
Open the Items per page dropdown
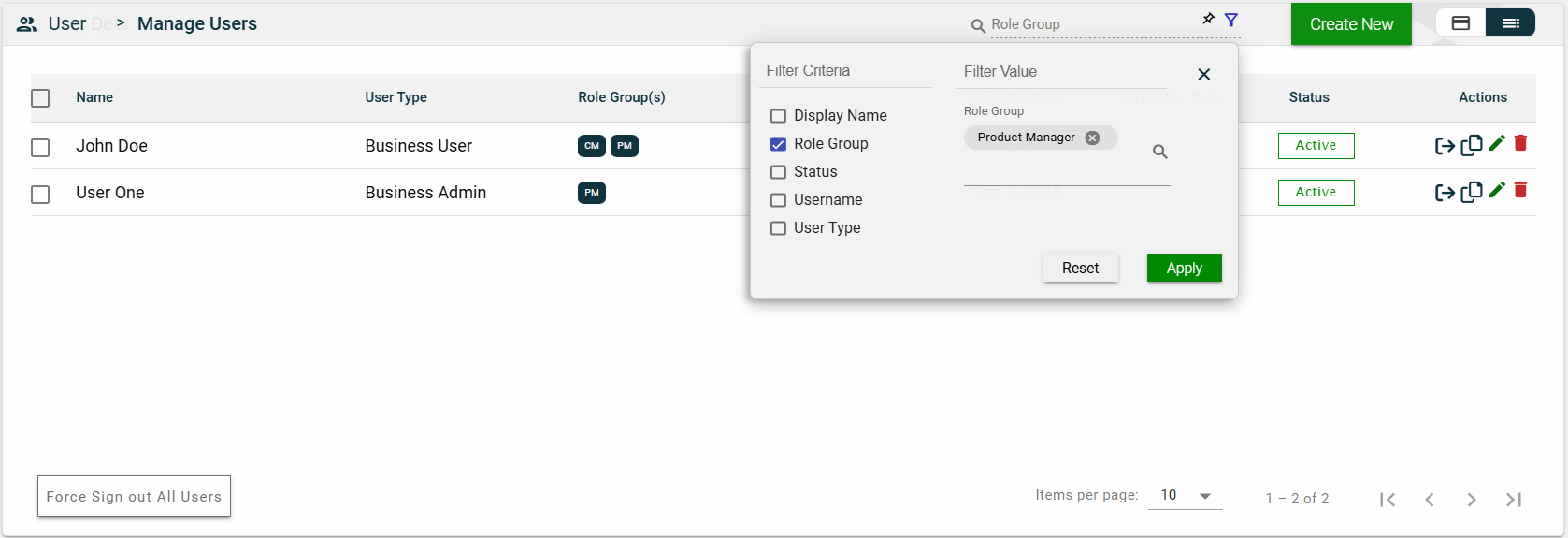point(1186,496)
